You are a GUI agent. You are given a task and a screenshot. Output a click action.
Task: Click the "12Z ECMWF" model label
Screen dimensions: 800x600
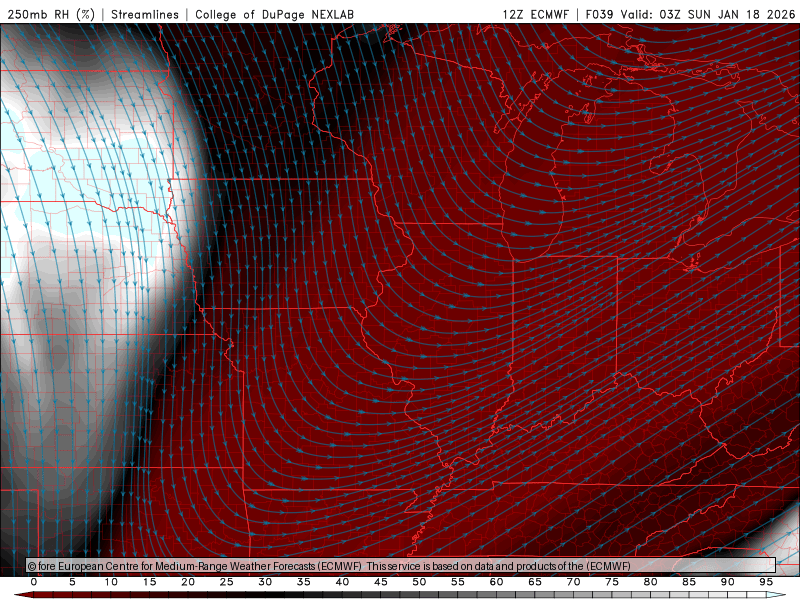535,14
